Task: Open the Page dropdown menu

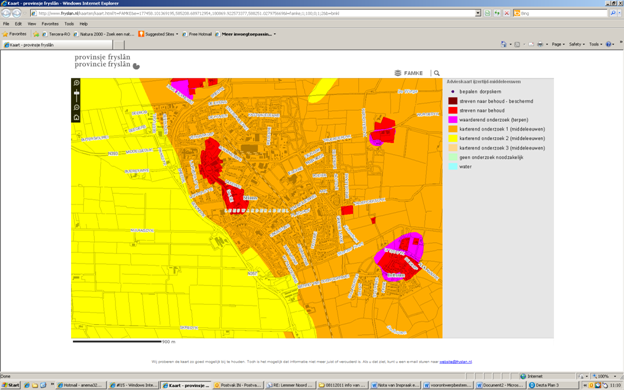Action: (x=558, y=44)
